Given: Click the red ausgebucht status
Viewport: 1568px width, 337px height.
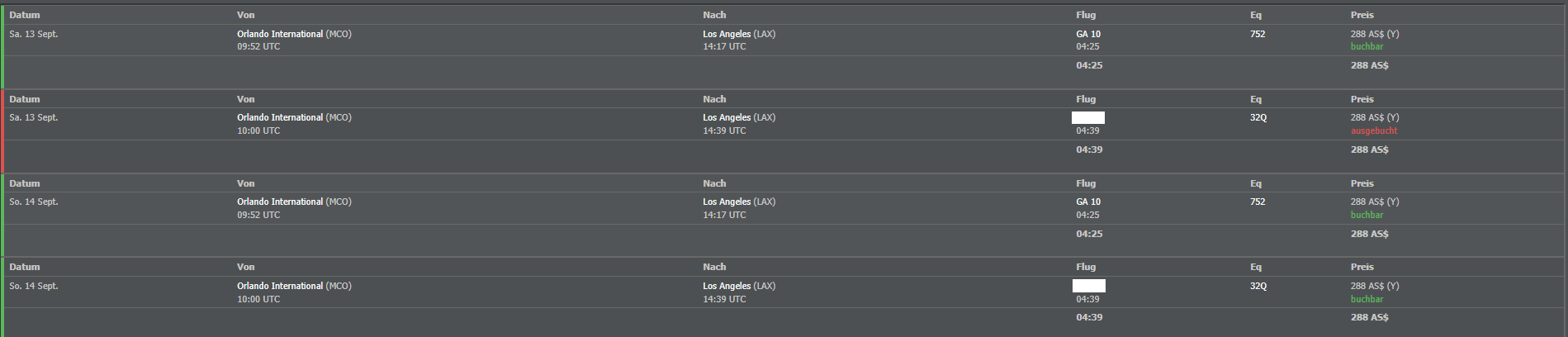Looking at the screenshot, I should click(1374, 131).
